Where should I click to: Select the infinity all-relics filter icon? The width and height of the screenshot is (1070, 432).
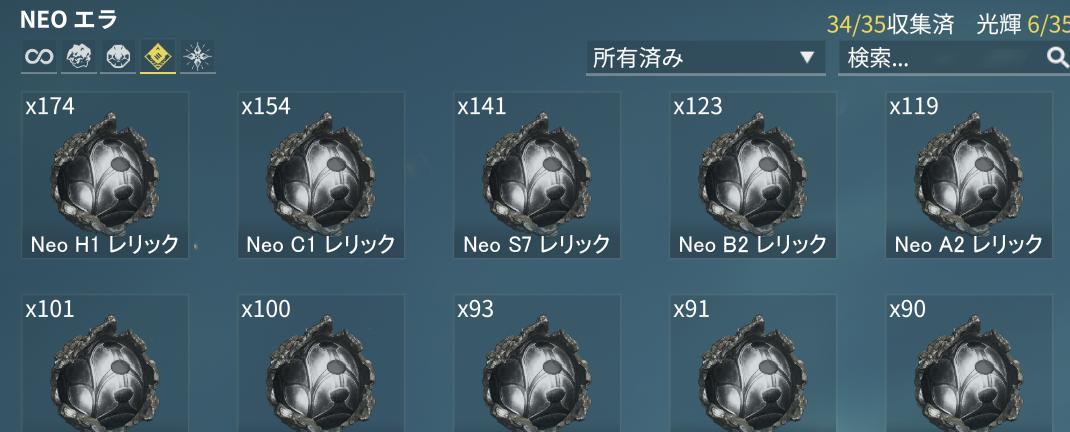point(38,57)
